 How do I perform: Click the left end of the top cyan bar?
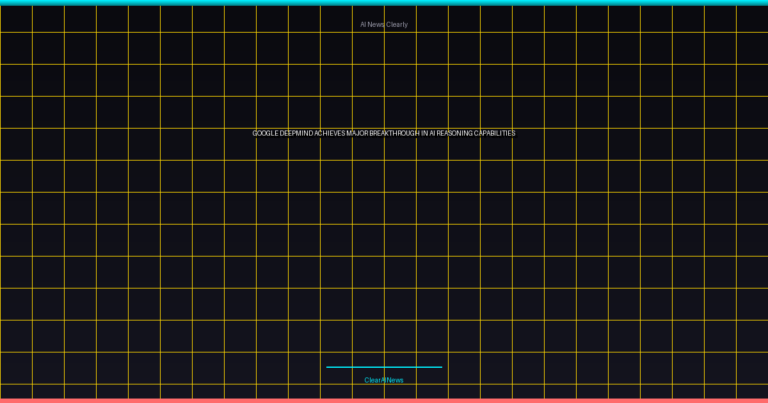click(x=4, y=2)
